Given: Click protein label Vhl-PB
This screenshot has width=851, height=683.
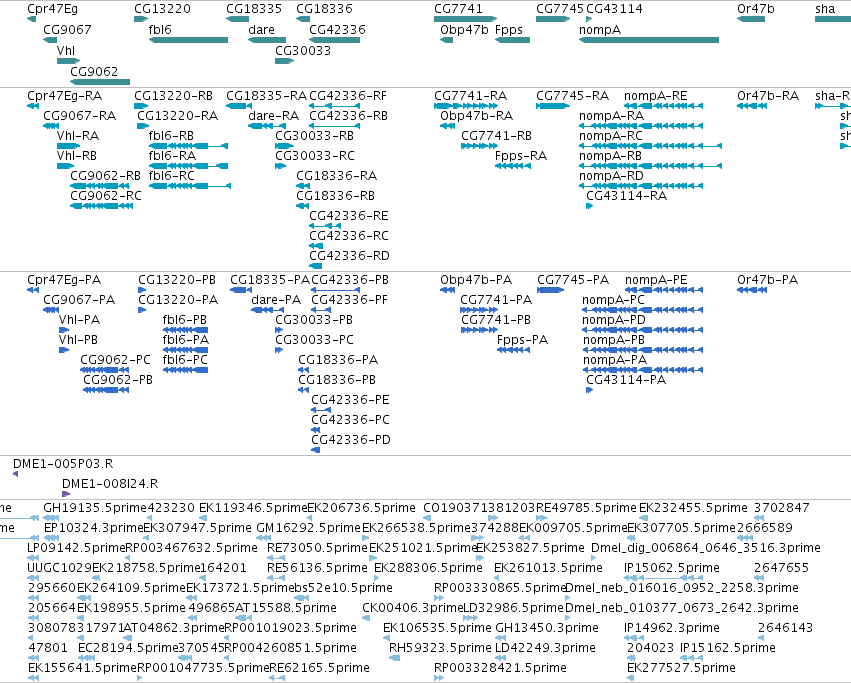Looking at the screenshot, I should [78, 340].
